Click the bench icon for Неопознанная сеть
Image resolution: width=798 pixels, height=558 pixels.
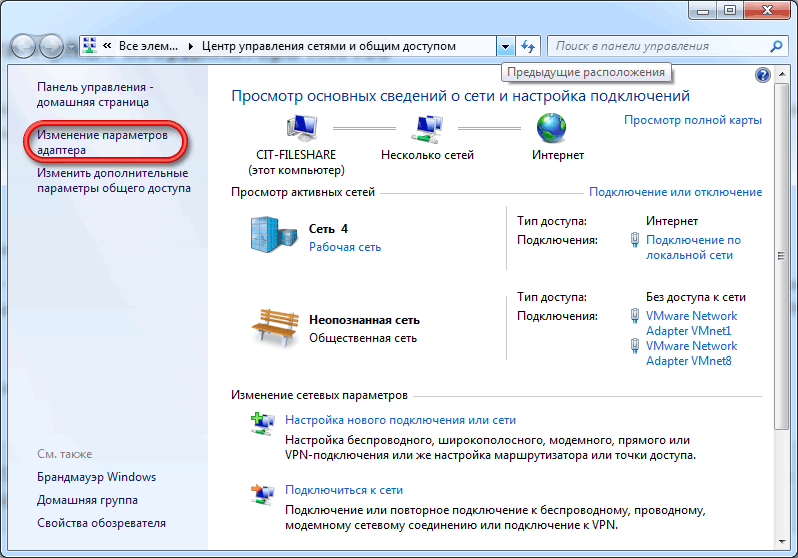pyautogui.click(x=275, y=327)
